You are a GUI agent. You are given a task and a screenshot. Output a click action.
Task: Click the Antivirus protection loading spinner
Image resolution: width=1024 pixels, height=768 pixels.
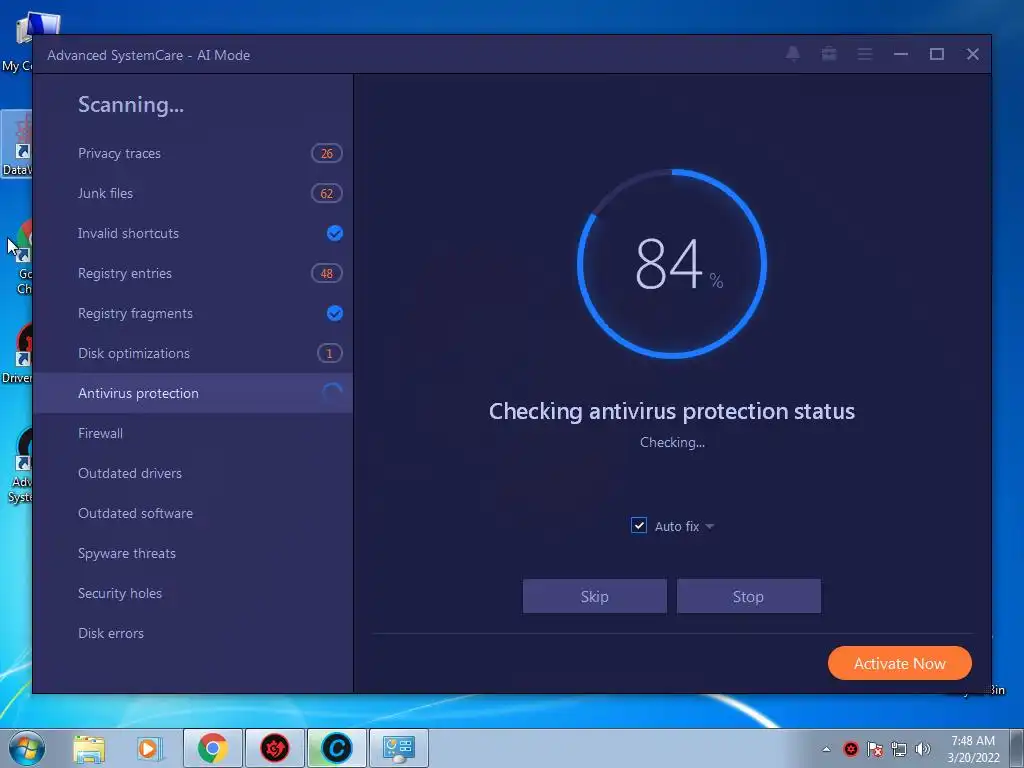pos(332,393)
